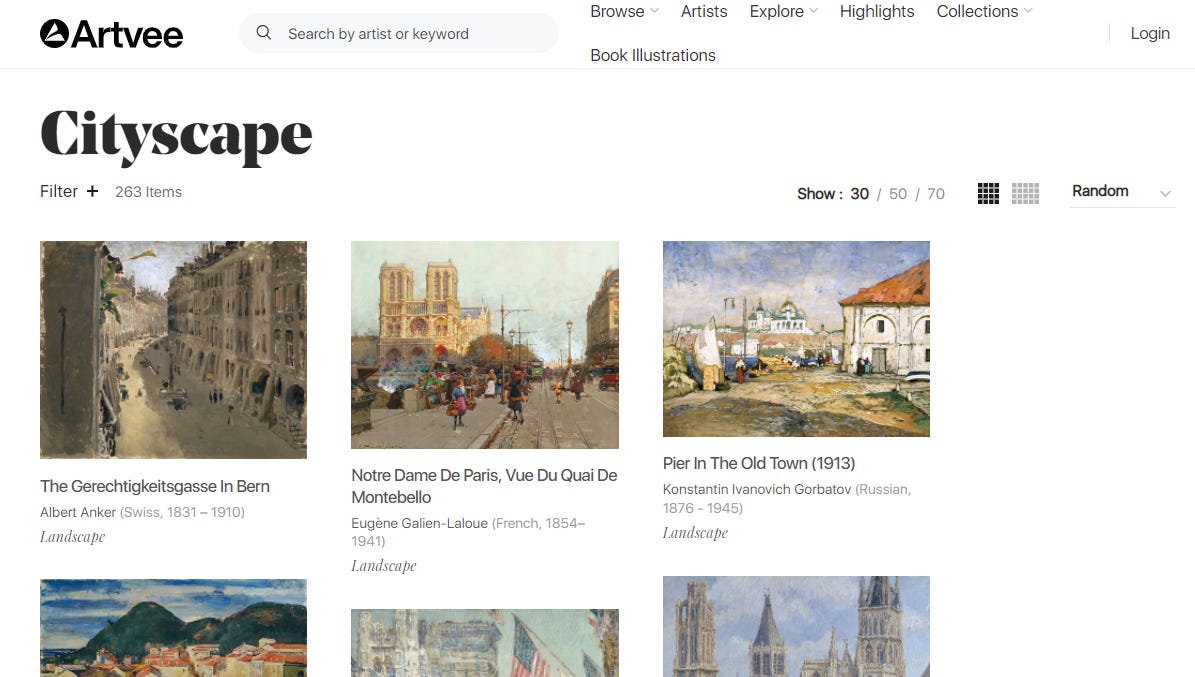Open the Filter panel
The height and width of the screenshot is (677, 1195).
point(59,191)
